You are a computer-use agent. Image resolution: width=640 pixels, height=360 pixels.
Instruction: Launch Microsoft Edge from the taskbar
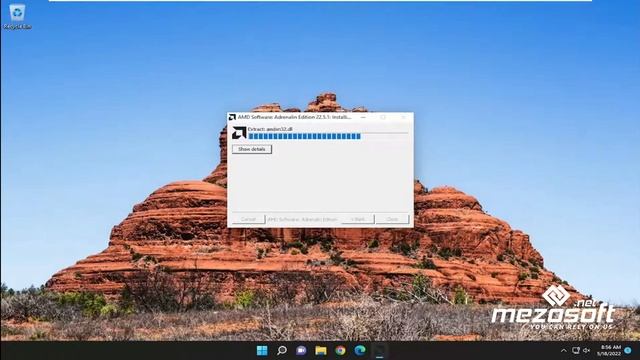click(x=360, y=350)
